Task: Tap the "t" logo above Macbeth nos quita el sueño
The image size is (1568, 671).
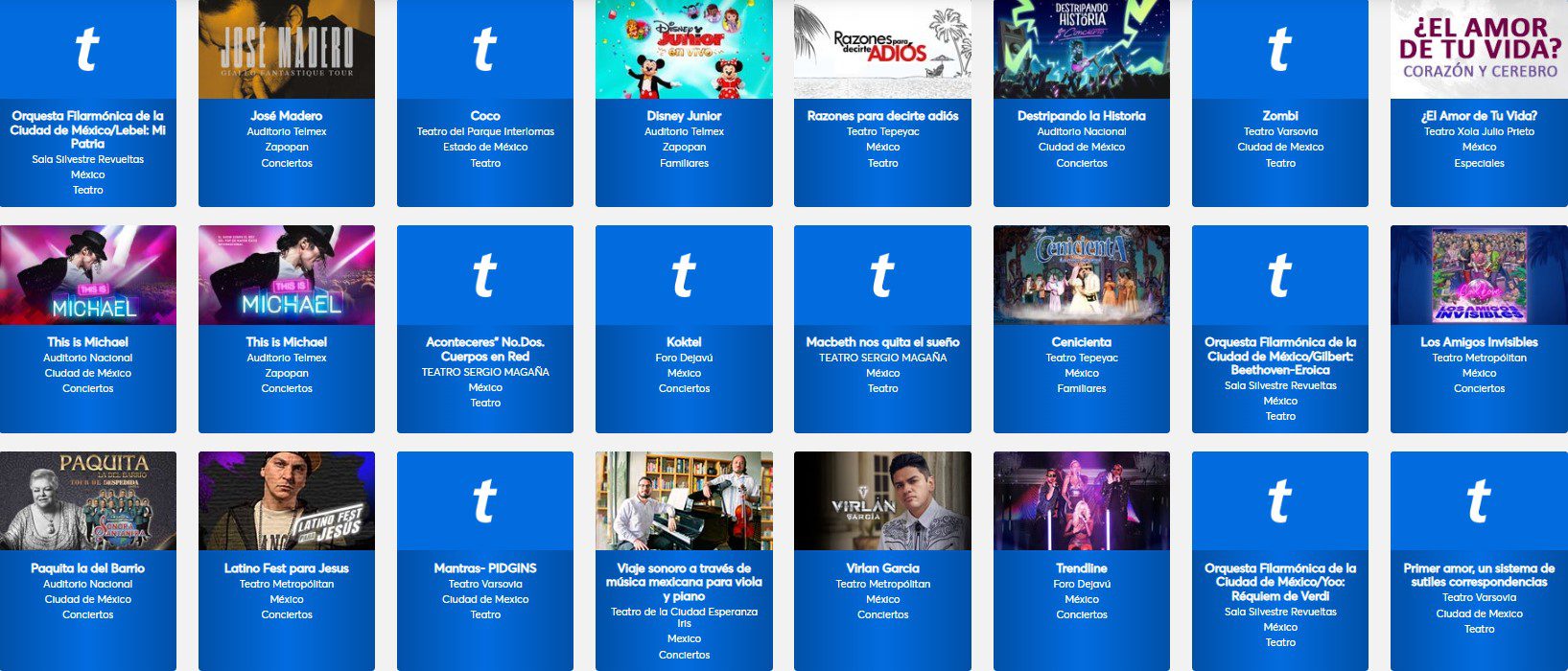Action: tap(882, 275)
